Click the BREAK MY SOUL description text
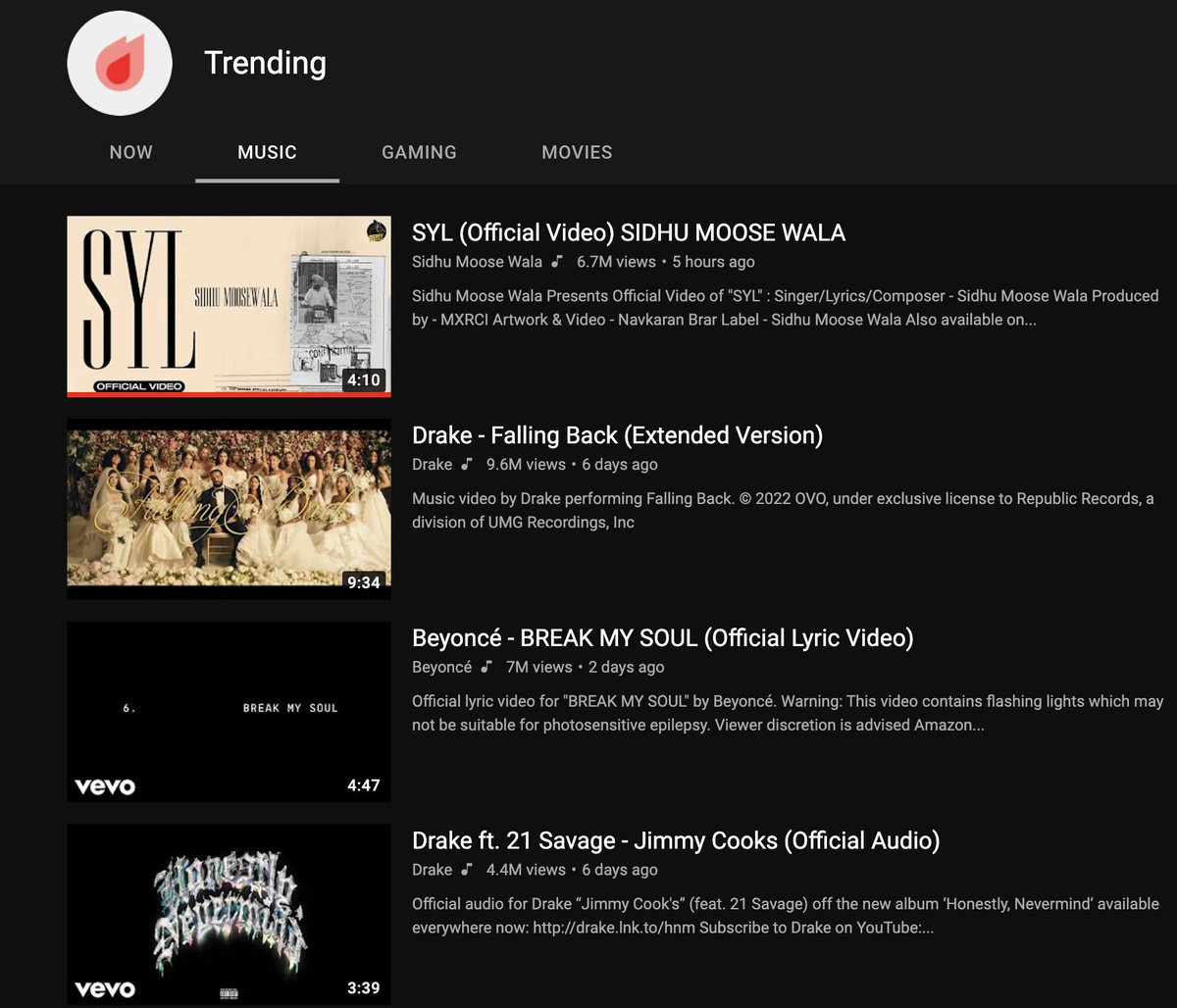Image resolution: width=1177 pixels, height=1008 pixels. tap(788, 713)
